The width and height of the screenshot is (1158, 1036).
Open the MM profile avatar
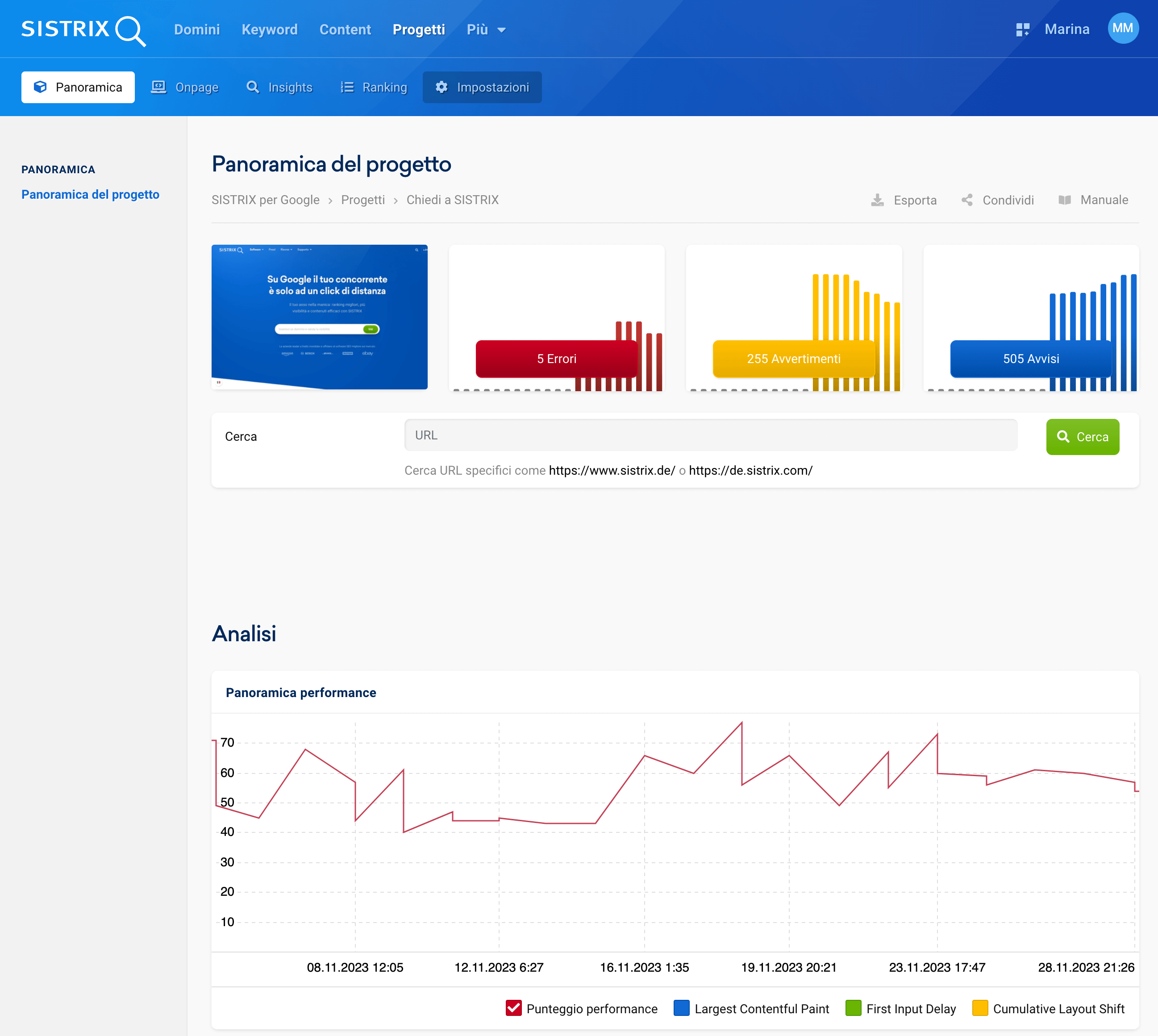[x=1123, y=29]
